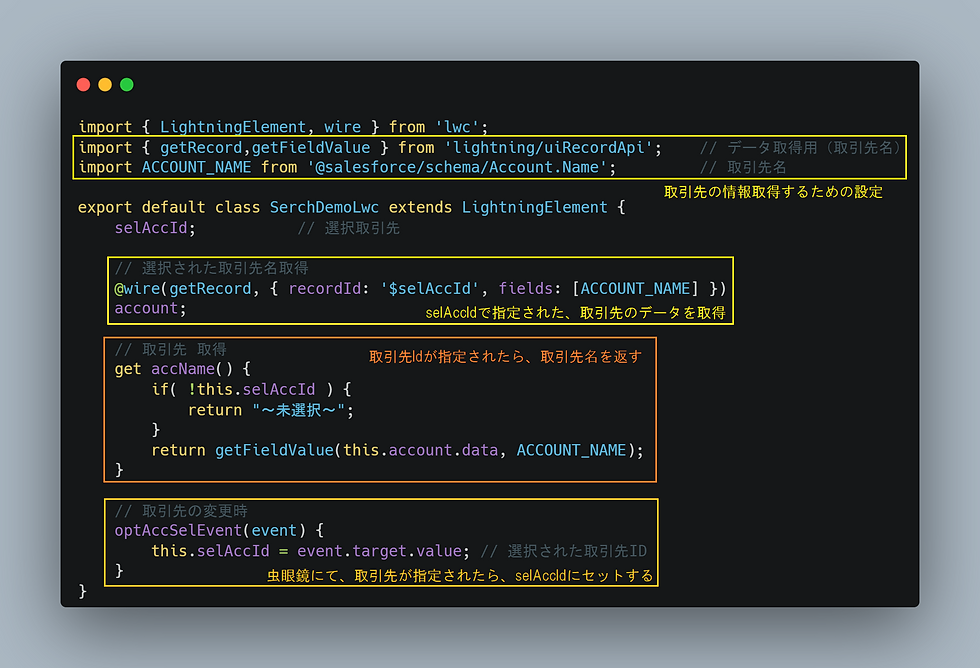Click the green maximize window dot
Screen dimensions: 980x668
[x=127, y=85]
